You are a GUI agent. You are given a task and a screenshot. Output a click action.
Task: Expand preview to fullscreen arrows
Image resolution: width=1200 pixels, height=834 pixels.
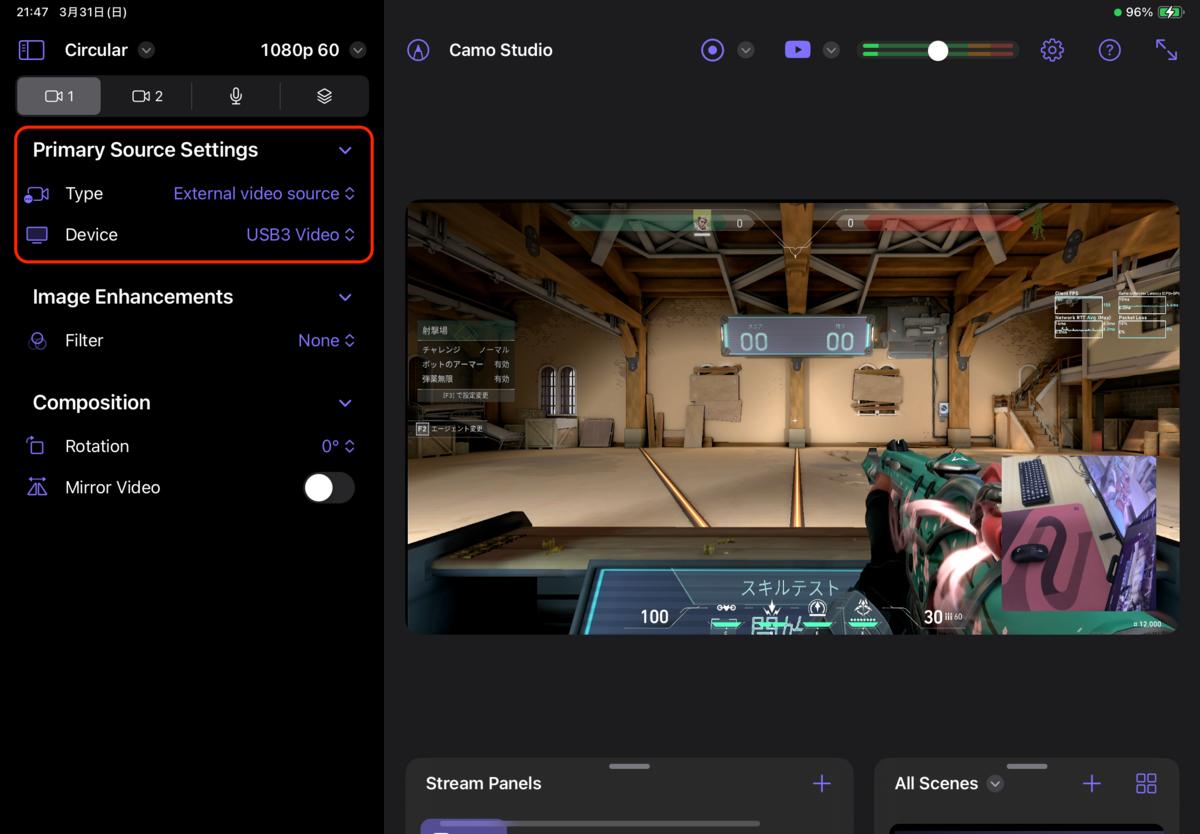coord(1166,50)
